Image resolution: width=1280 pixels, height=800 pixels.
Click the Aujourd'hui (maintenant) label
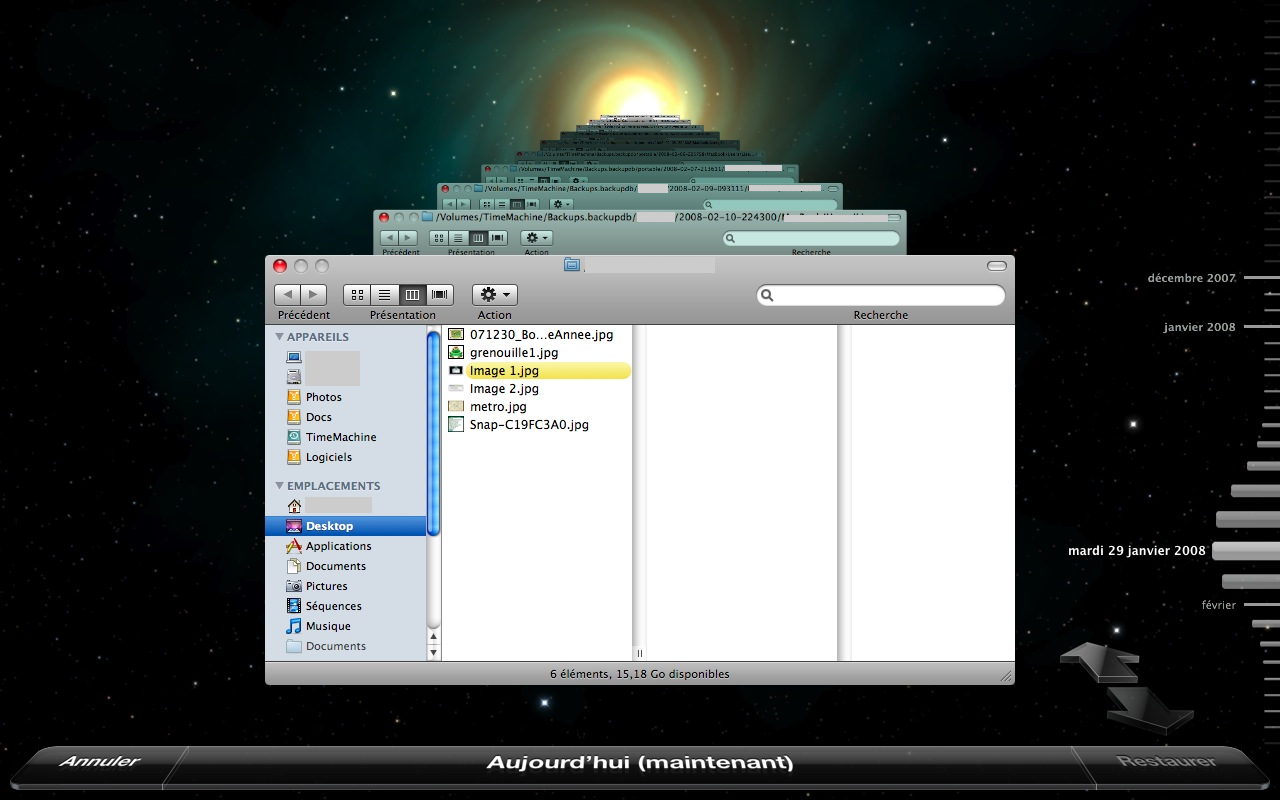coord(640,762)
